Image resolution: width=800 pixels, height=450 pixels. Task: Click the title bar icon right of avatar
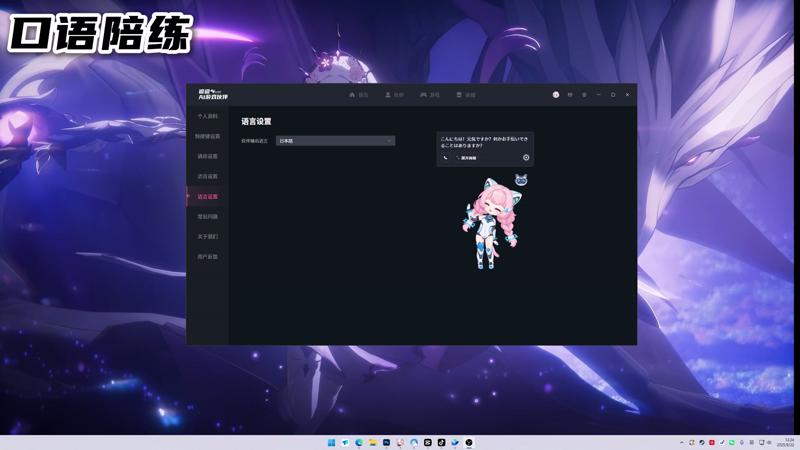pyautogui.click(x=570, y=95)
